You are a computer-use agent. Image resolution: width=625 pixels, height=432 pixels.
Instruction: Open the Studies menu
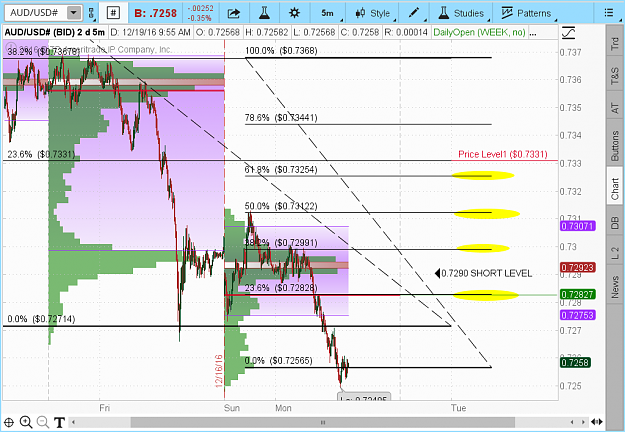[461, 13]
